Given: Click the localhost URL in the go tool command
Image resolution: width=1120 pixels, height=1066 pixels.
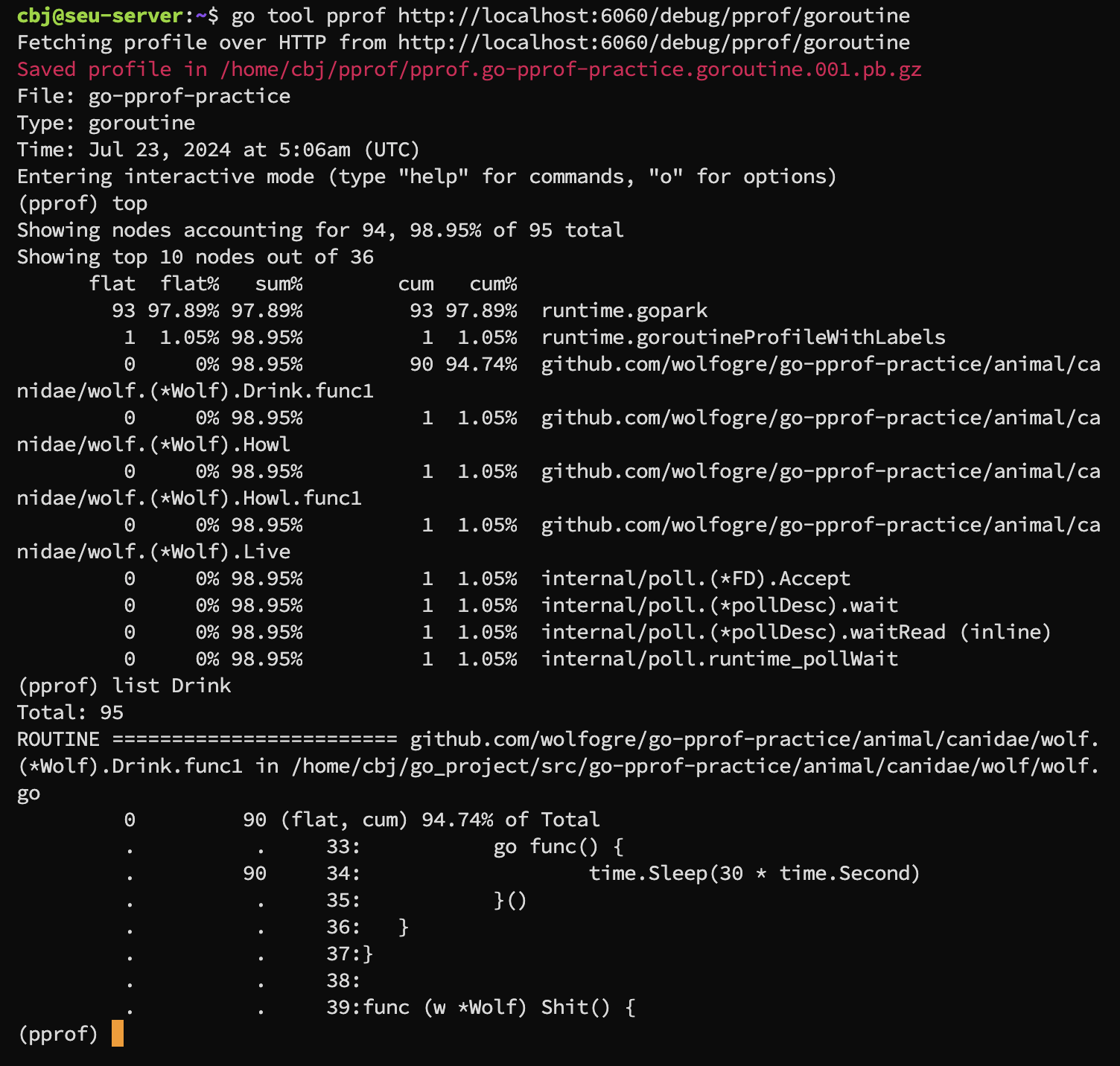Looking at the screenshot, I should tap(653, 16).
